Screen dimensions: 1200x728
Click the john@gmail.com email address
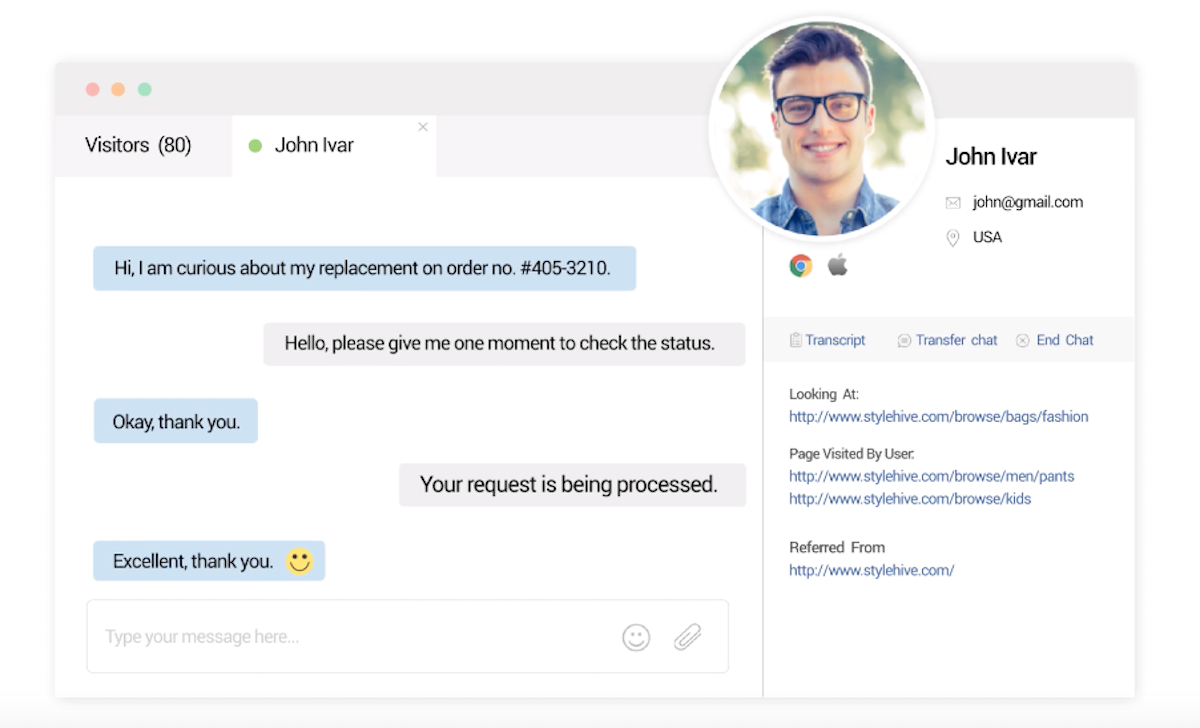click(1028, 202)
